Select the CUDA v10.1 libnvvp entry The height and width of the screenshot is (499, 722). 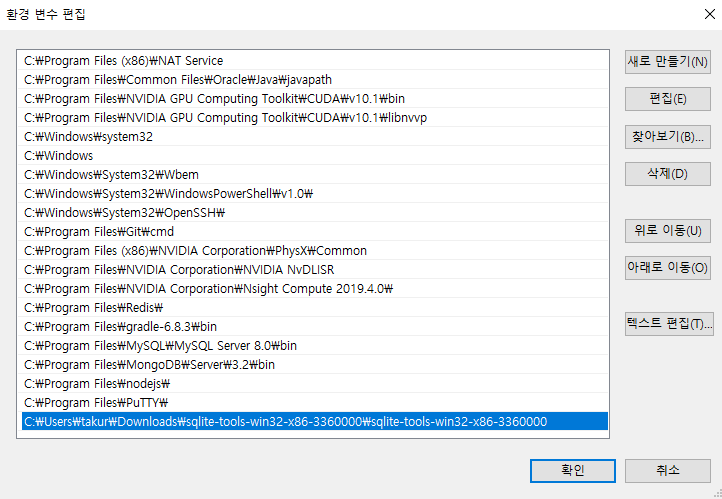click(314, 118)
